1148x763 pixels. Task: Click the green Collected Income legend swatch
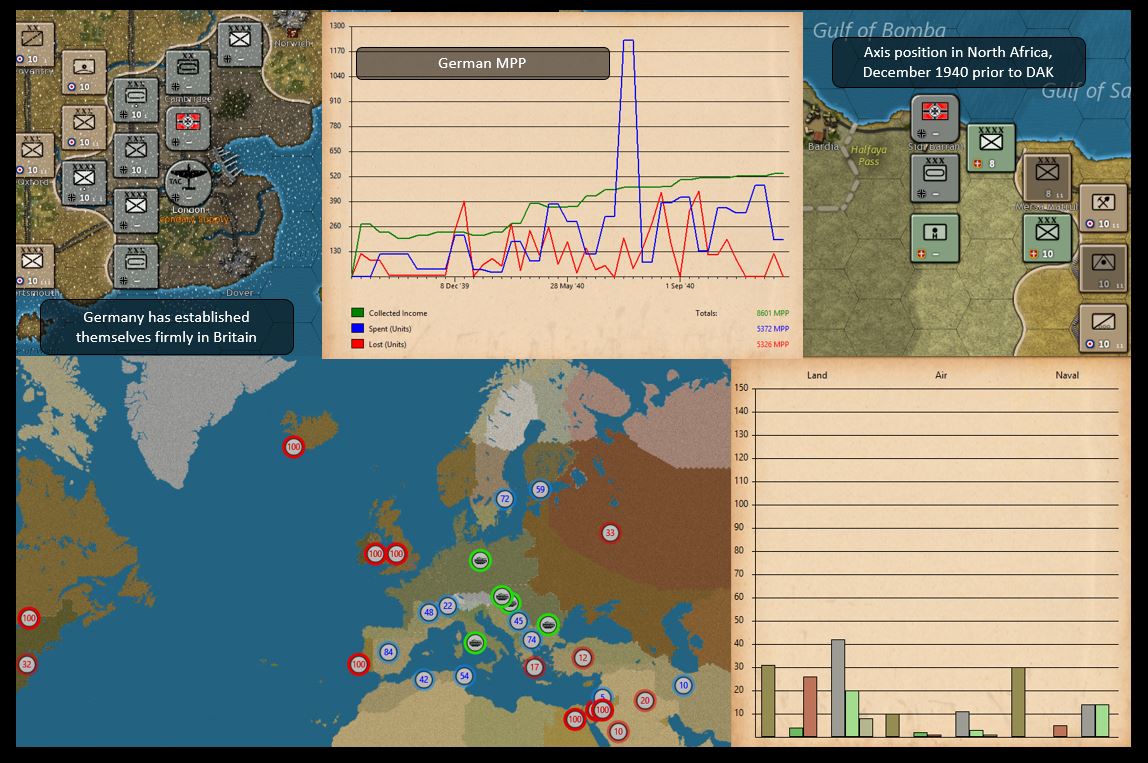pyautogui.click(x=357, y=313)
